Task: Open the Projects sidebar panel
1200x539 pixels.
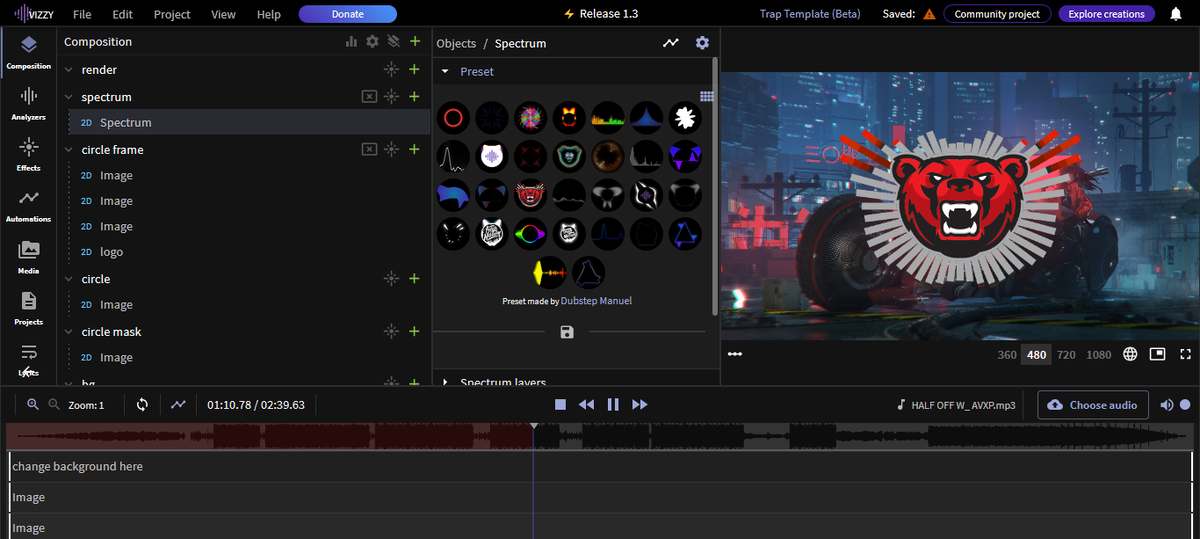Action: pyautogui.click(x=28, y=308)
